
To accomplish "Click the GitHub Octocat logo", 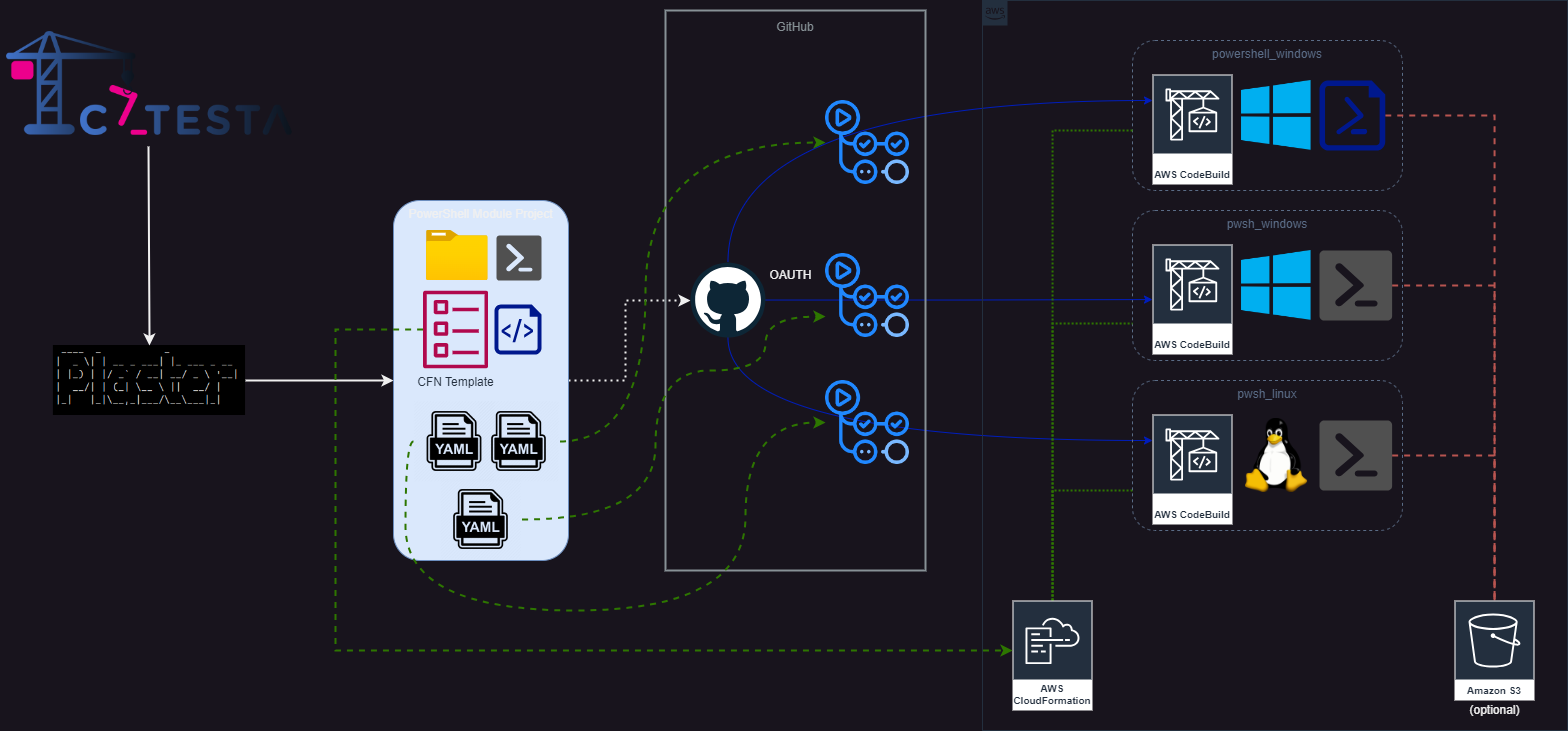I will (728, 299).
